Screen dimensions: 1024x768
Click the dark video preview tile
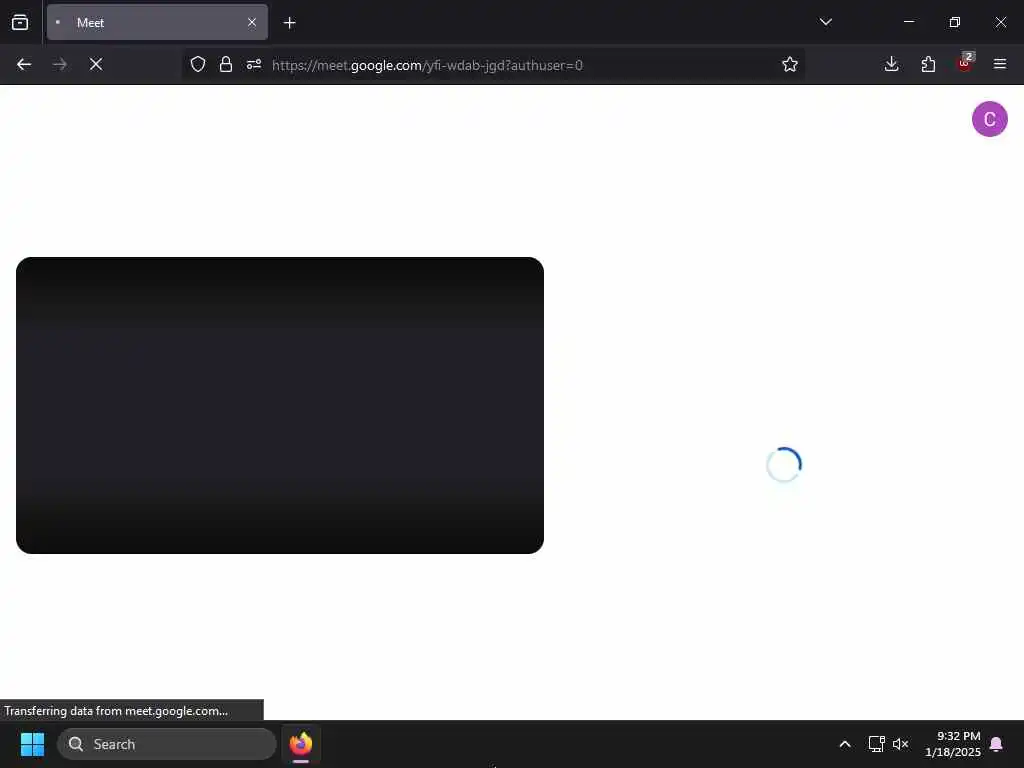coord(280,405)
